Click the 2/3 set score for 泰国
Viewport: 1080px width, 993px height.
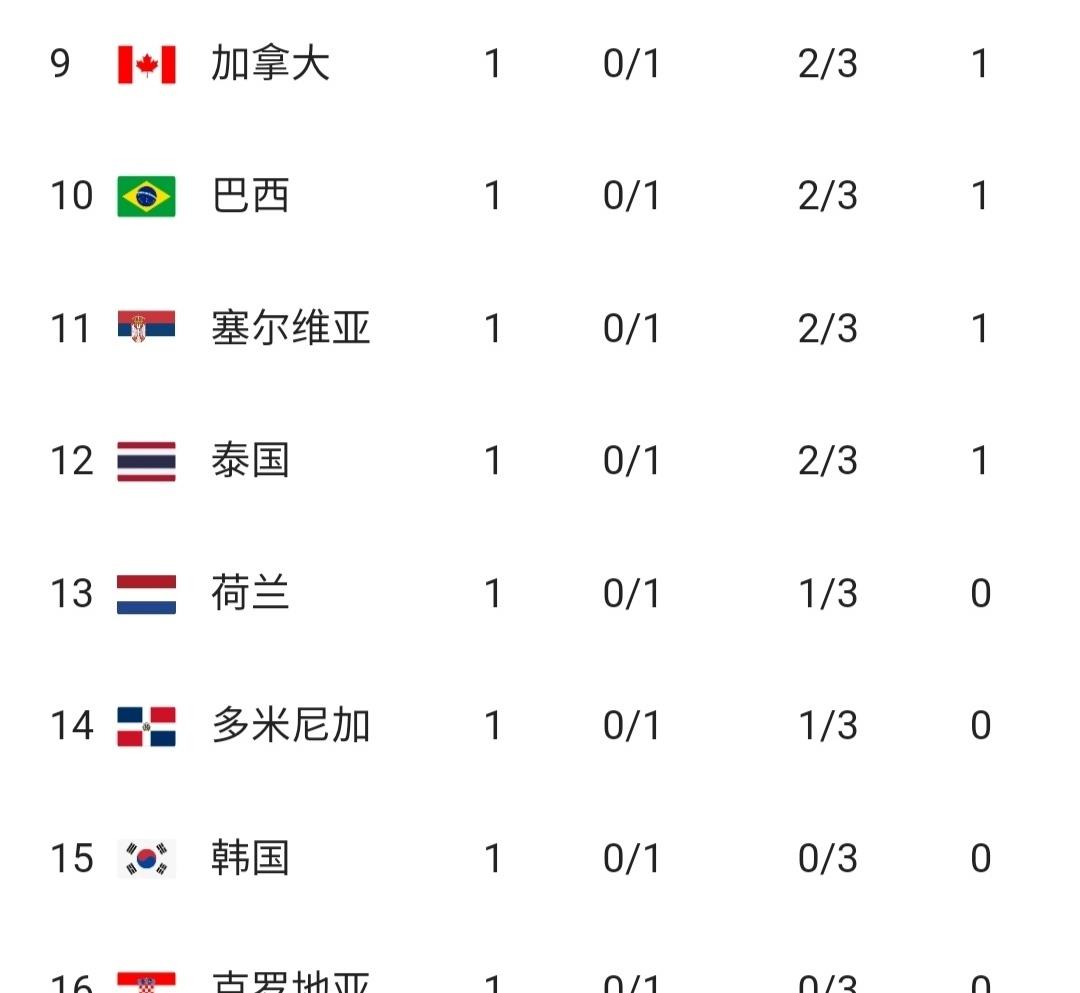point(827,461)
